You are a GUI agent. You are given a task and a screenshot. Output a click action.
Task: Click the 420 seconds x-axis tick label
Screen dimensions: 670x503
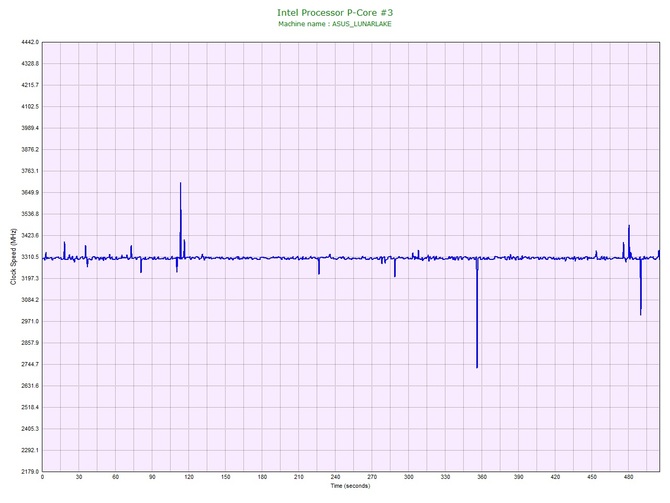[x=555, y=477]
